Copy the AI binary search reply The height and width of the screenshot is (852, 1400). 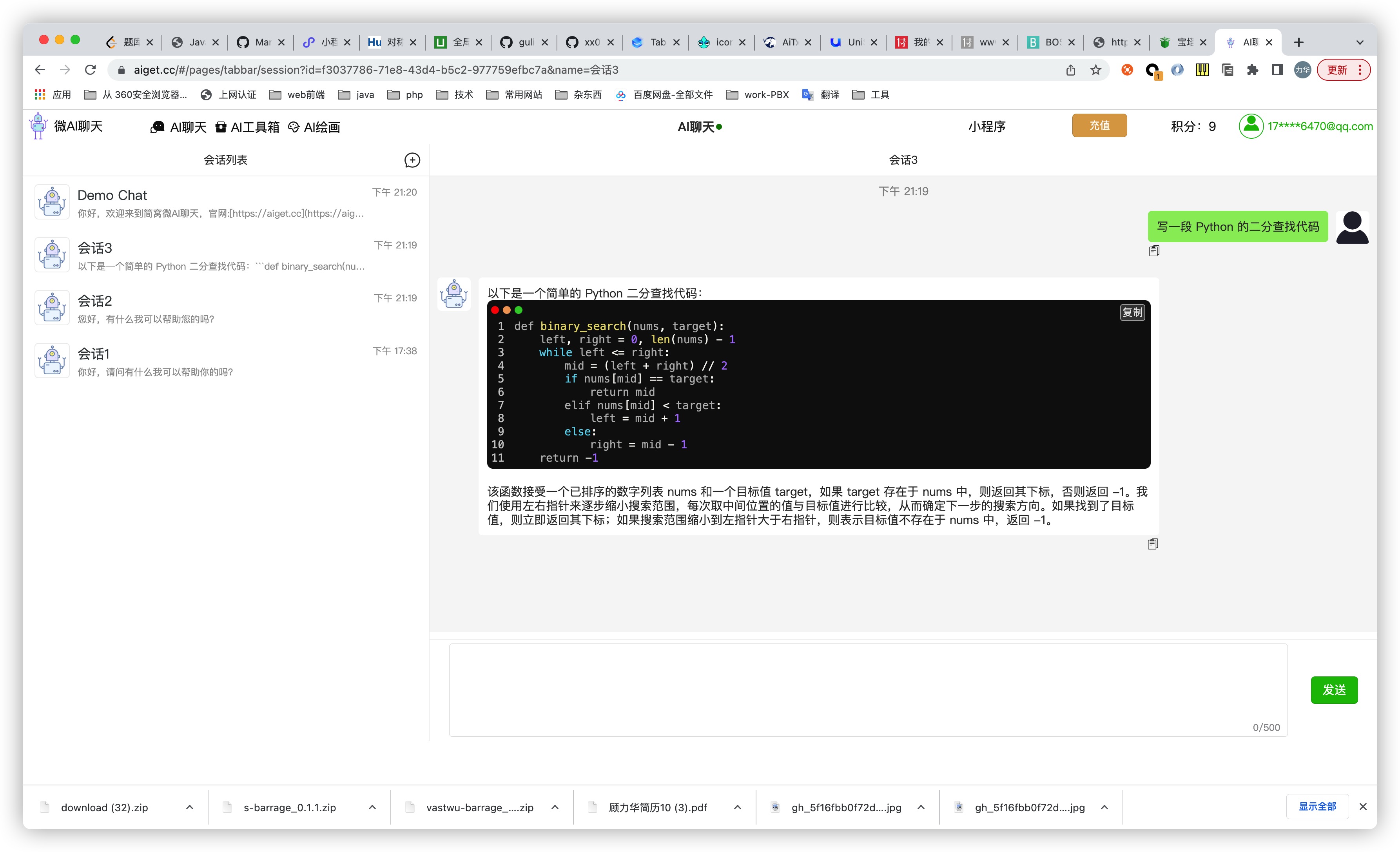[x=1152, y=544]
